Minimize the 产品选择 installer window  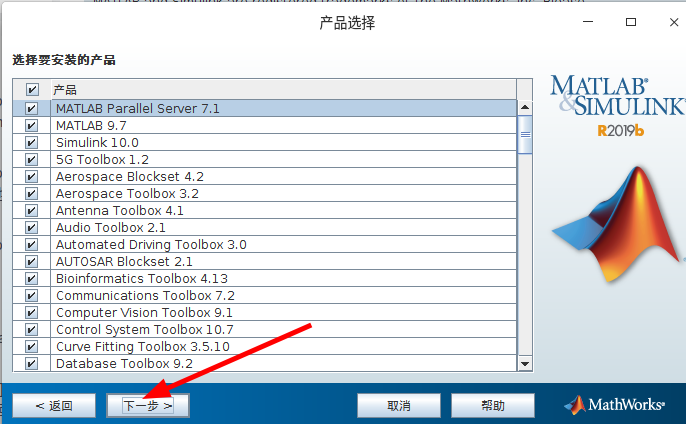point(588,21)
